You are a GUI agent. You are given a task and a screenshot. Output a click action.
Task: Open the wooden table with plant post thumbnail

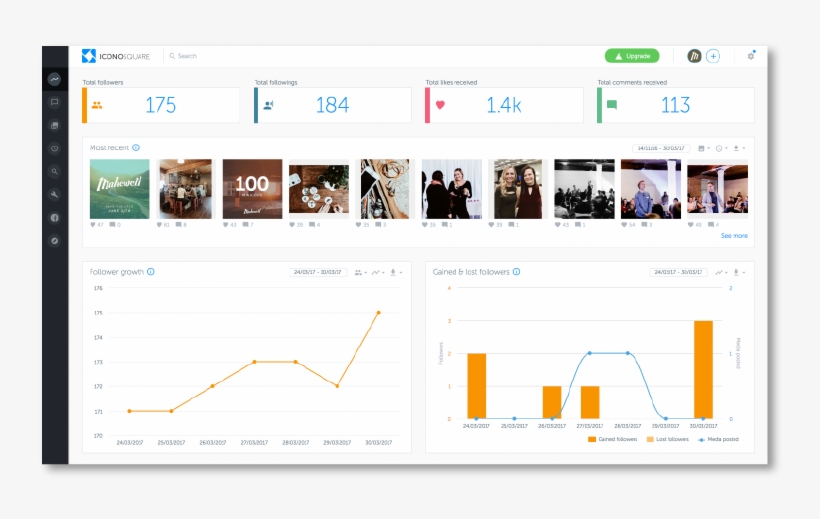319,189
